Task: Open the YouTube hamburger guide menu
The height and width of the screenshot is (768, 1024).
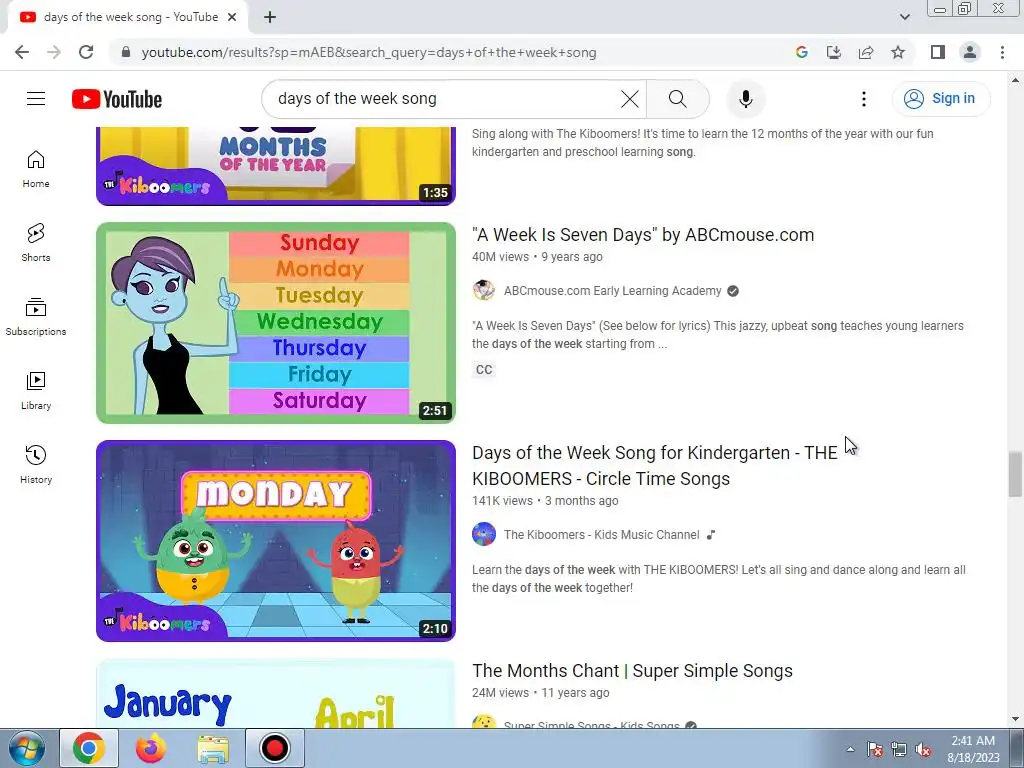Action: (x=36, y=99)
